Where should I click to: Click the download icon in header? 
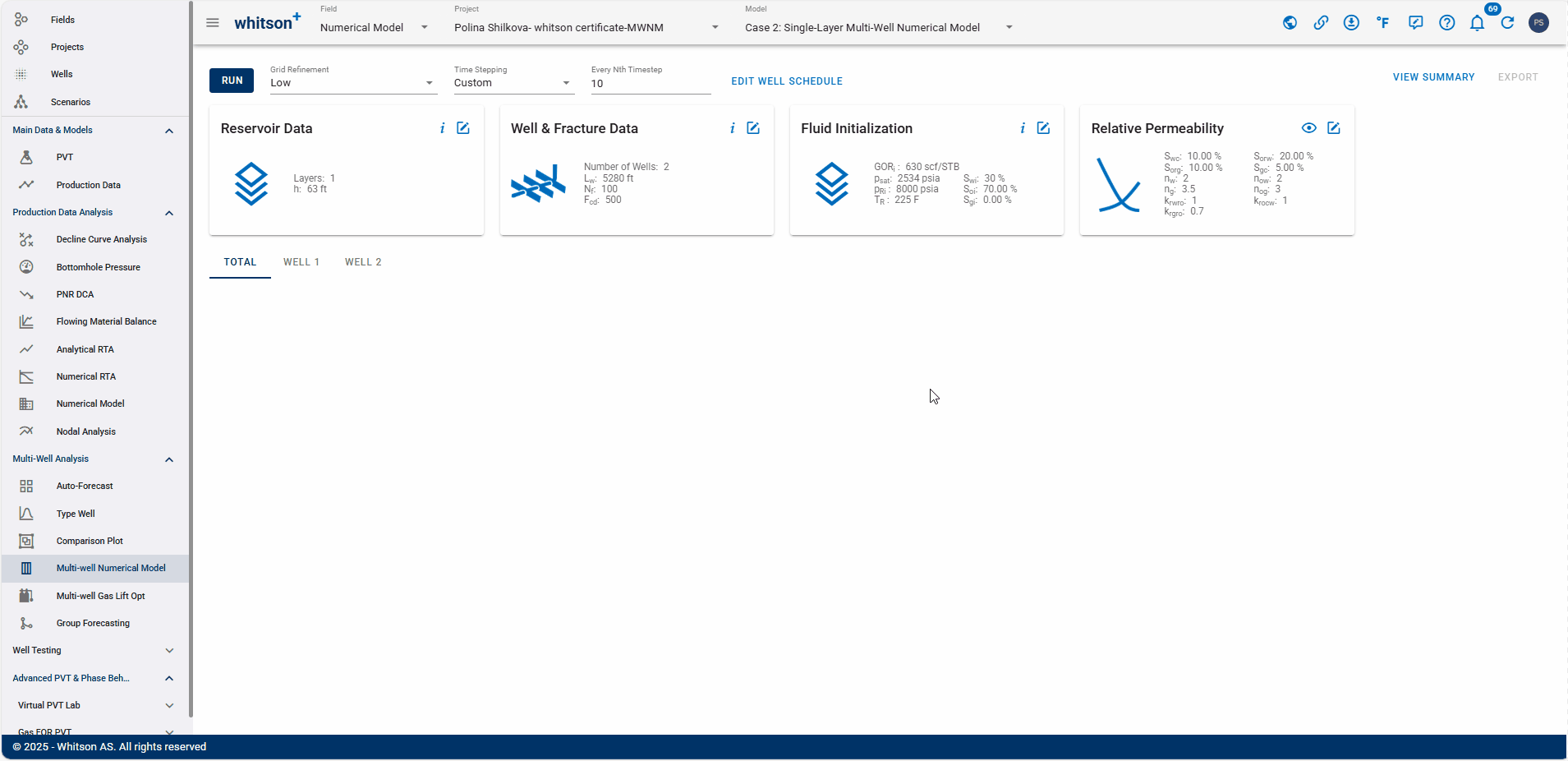[1351, 23]
